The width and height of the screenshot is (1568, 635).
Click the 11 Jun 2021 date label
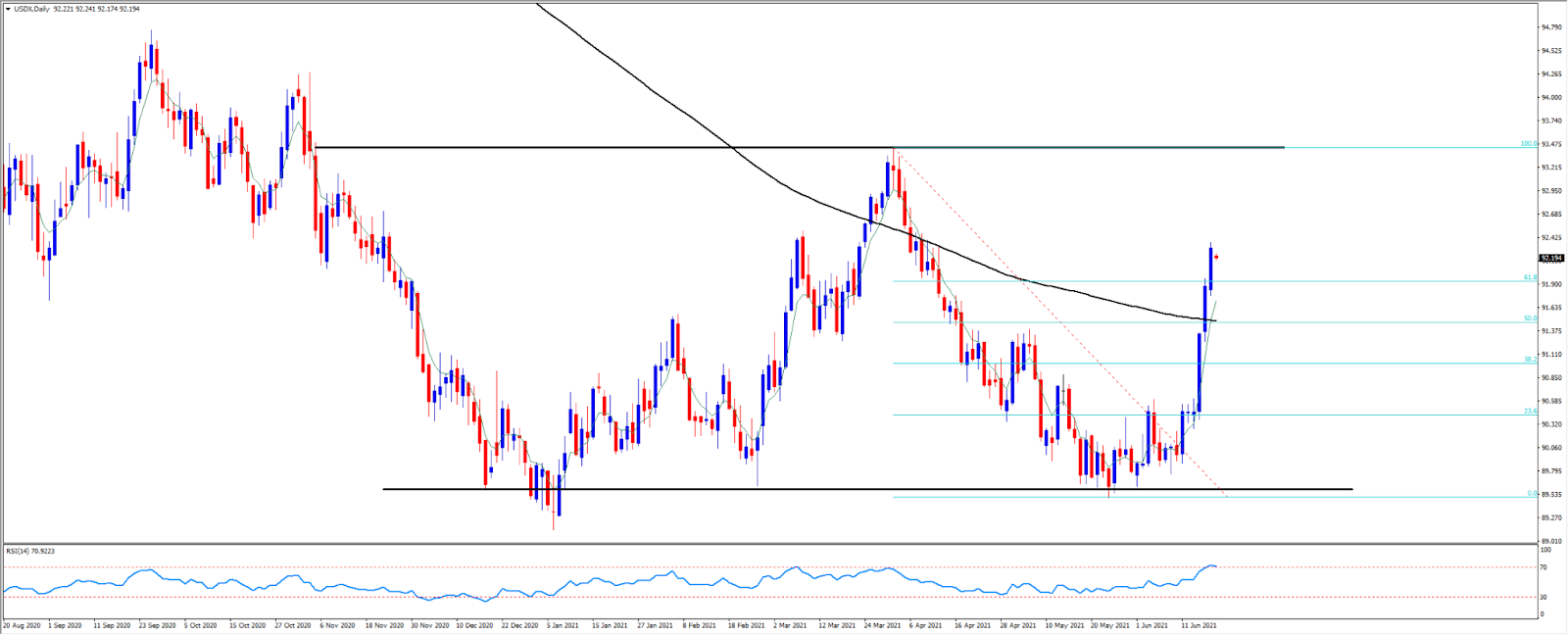pyautogui.click(x=1199, y=624)
